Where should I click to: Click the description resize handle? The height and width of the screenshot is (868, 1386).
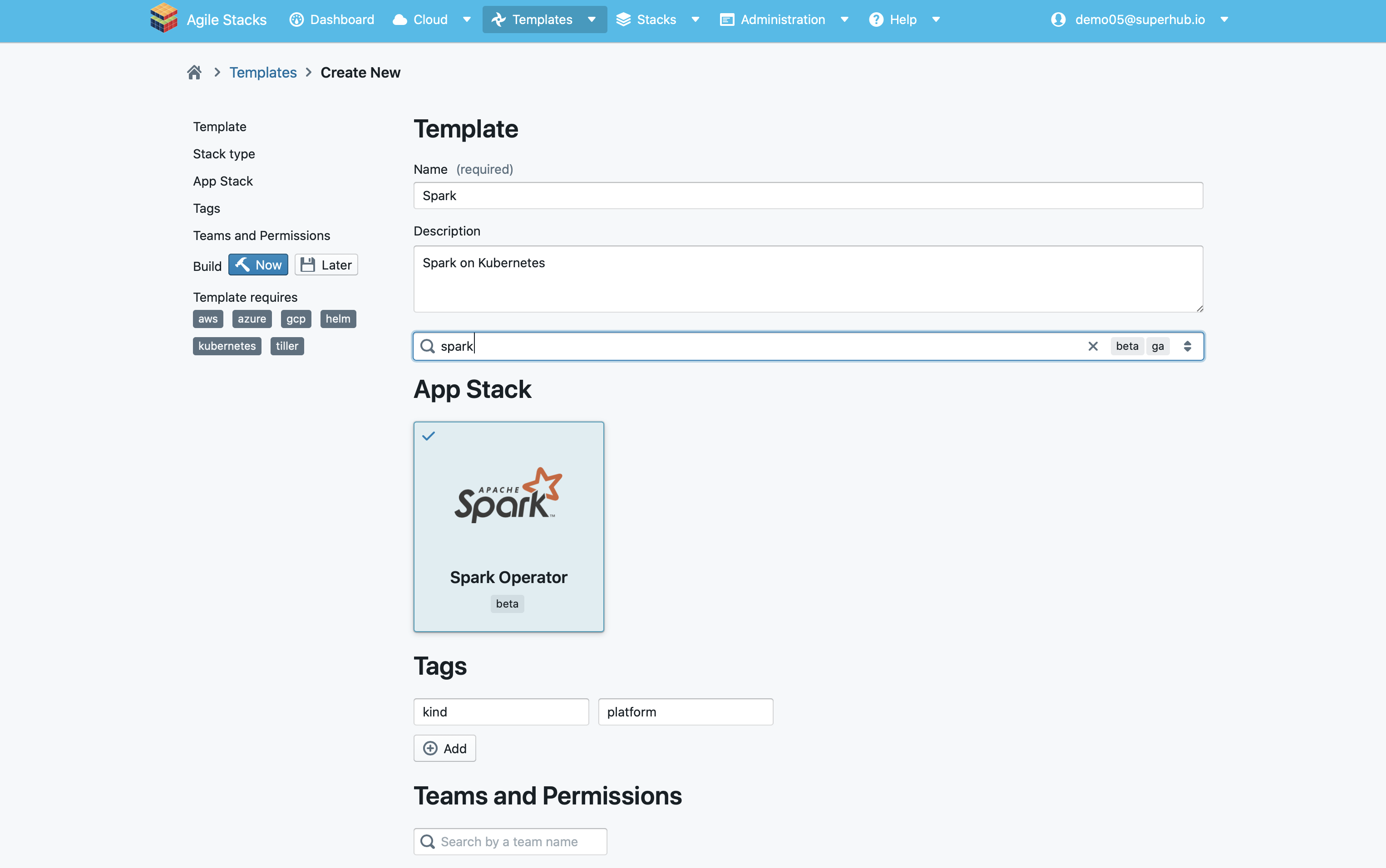pyautogui.click(x=1199, y=308)
